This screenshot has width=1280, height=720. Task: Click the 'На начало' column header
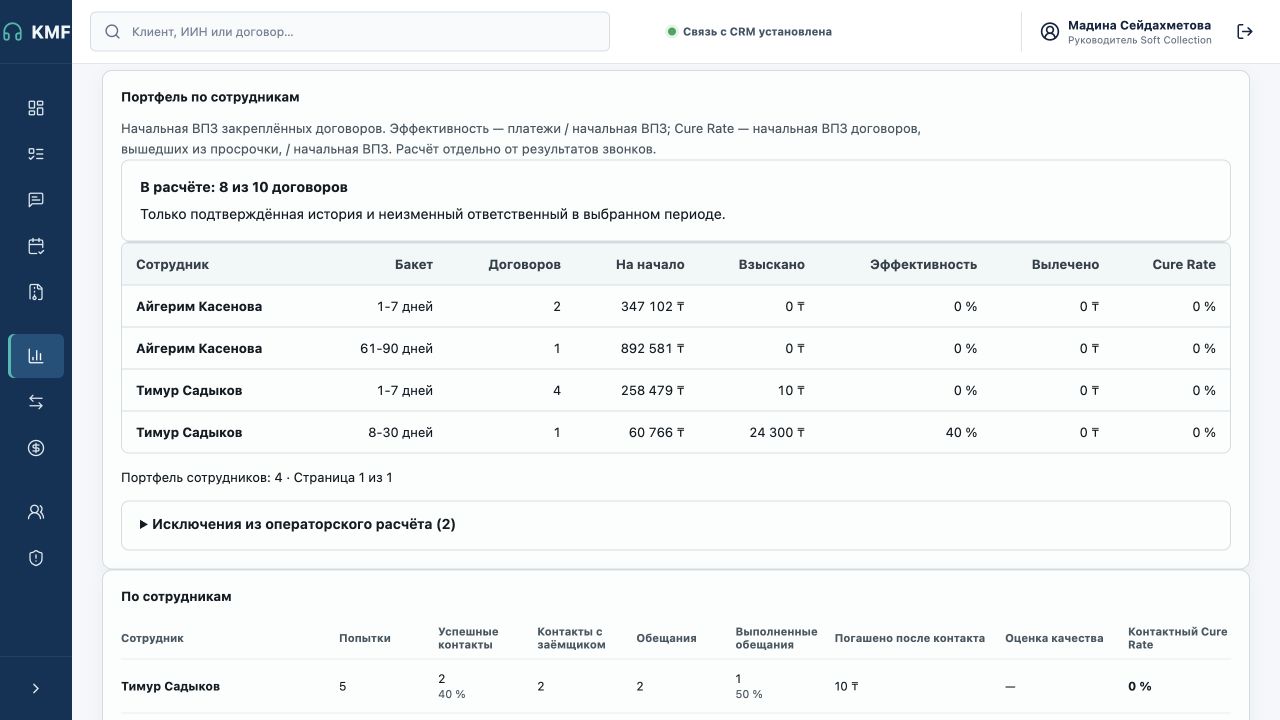coord(650,265)
